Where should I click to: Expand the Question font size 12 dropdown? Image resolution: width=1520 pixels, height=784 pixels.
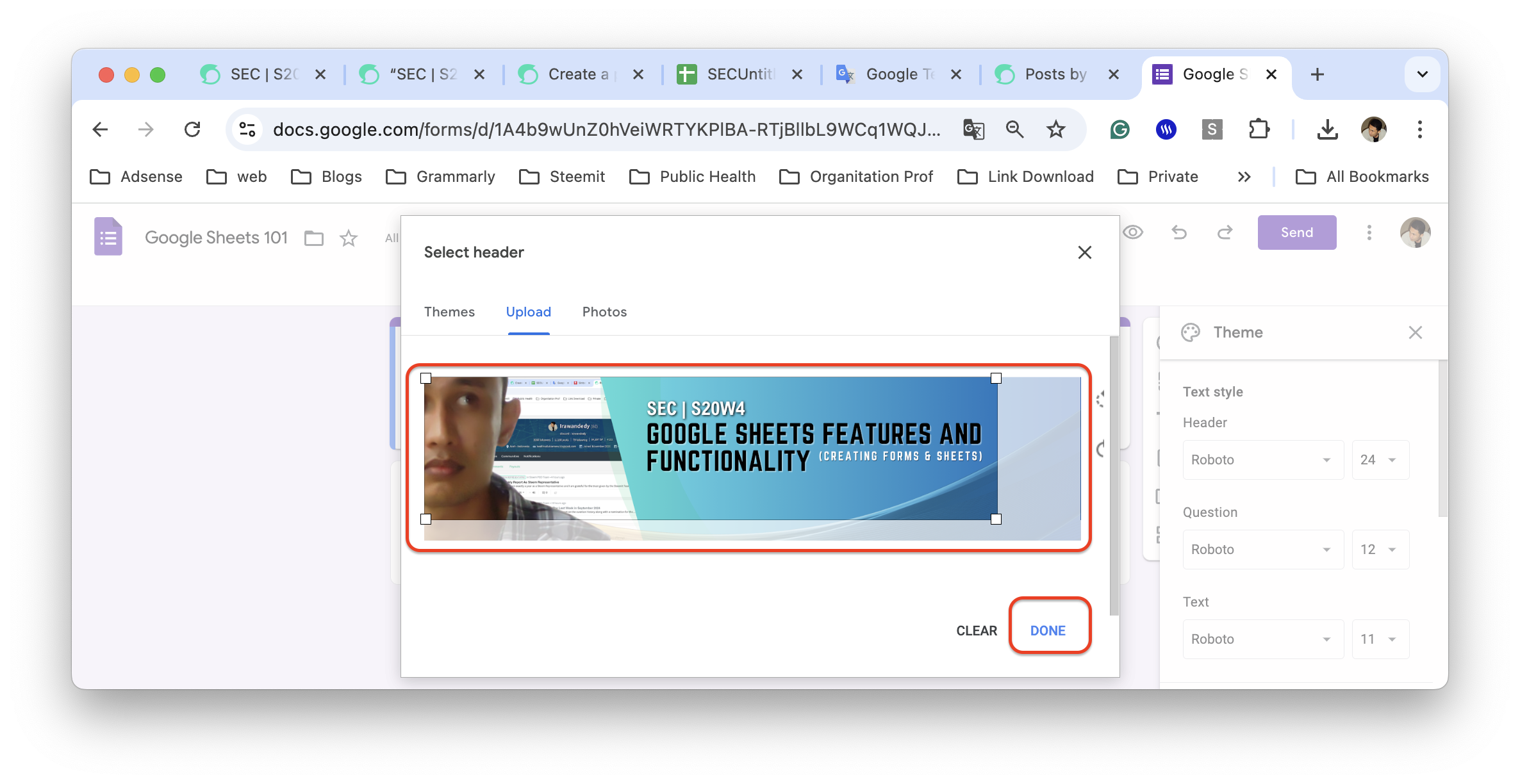(1380, 550)
